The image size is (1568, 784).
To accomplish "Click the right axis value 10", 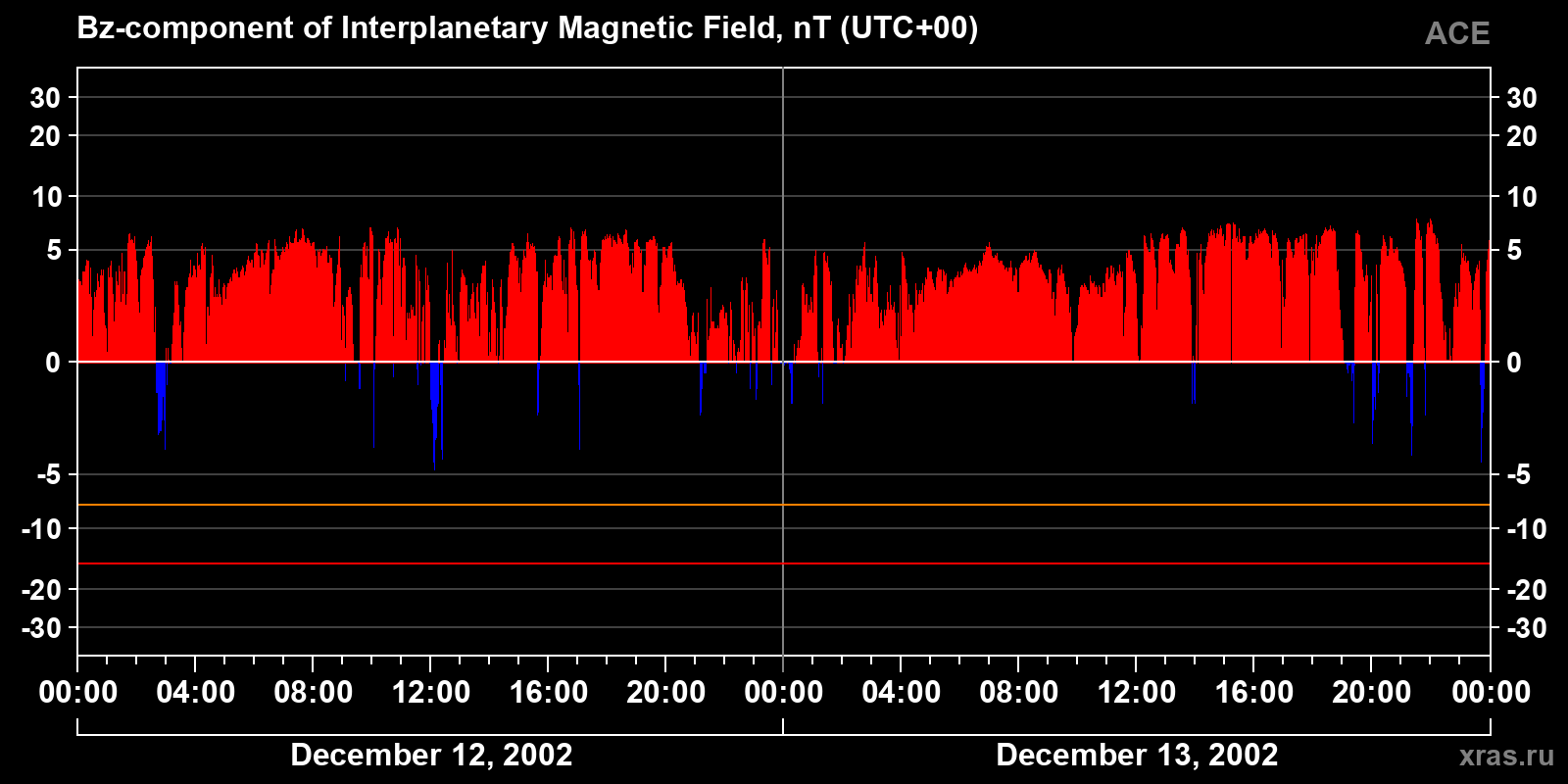I will pos(1521,197).
